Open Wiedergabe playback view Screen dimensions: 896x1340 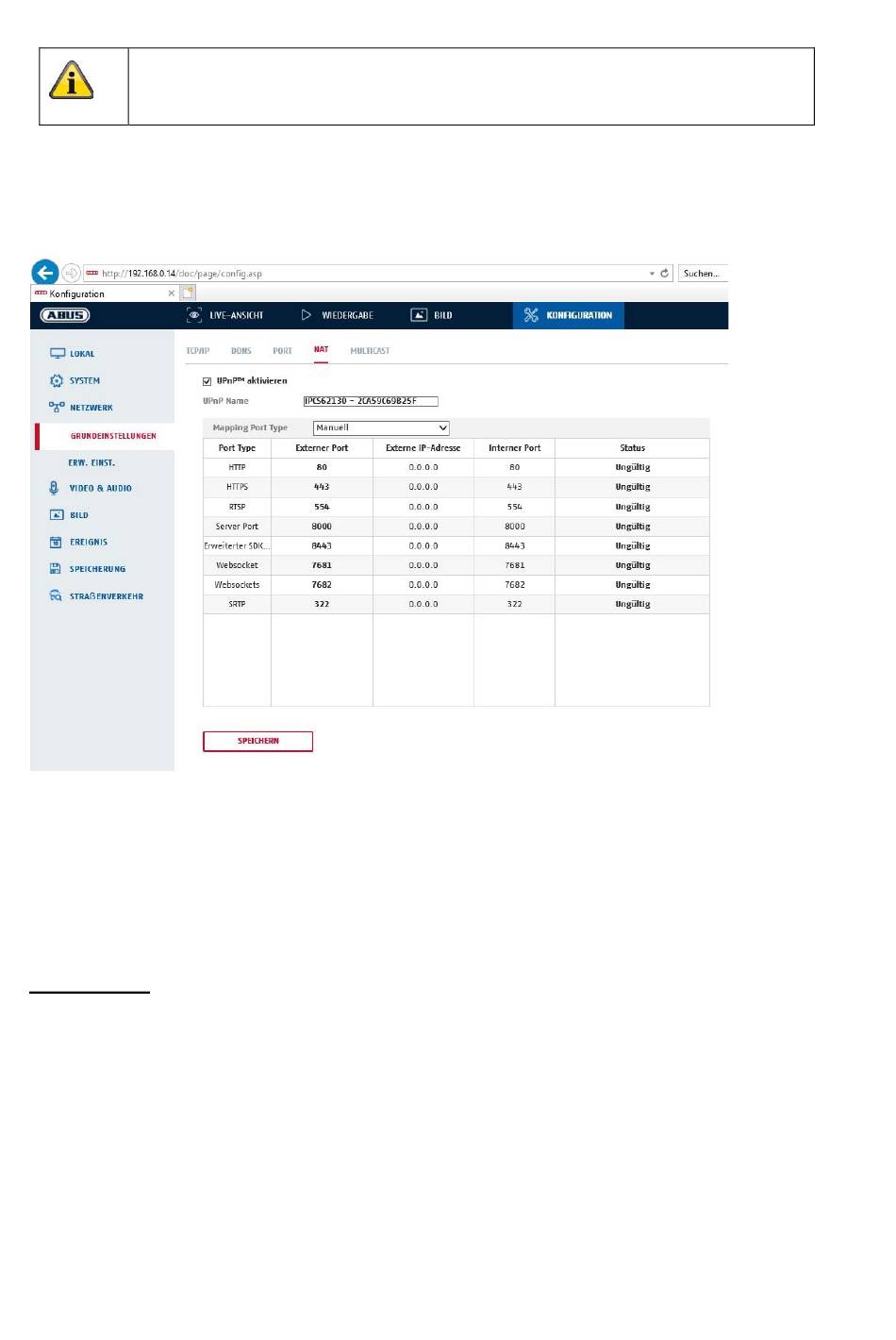338,315
